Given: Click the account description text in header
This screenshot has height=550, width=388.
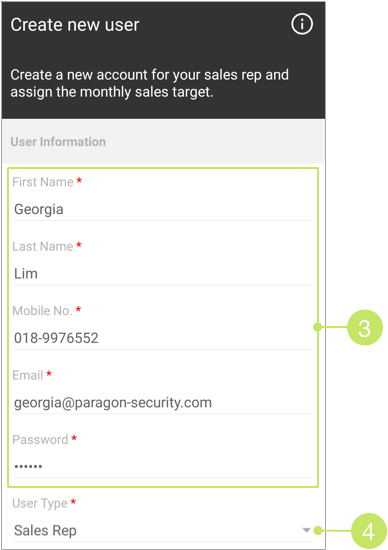Looking at the screenshot, I should click(150, 83).
